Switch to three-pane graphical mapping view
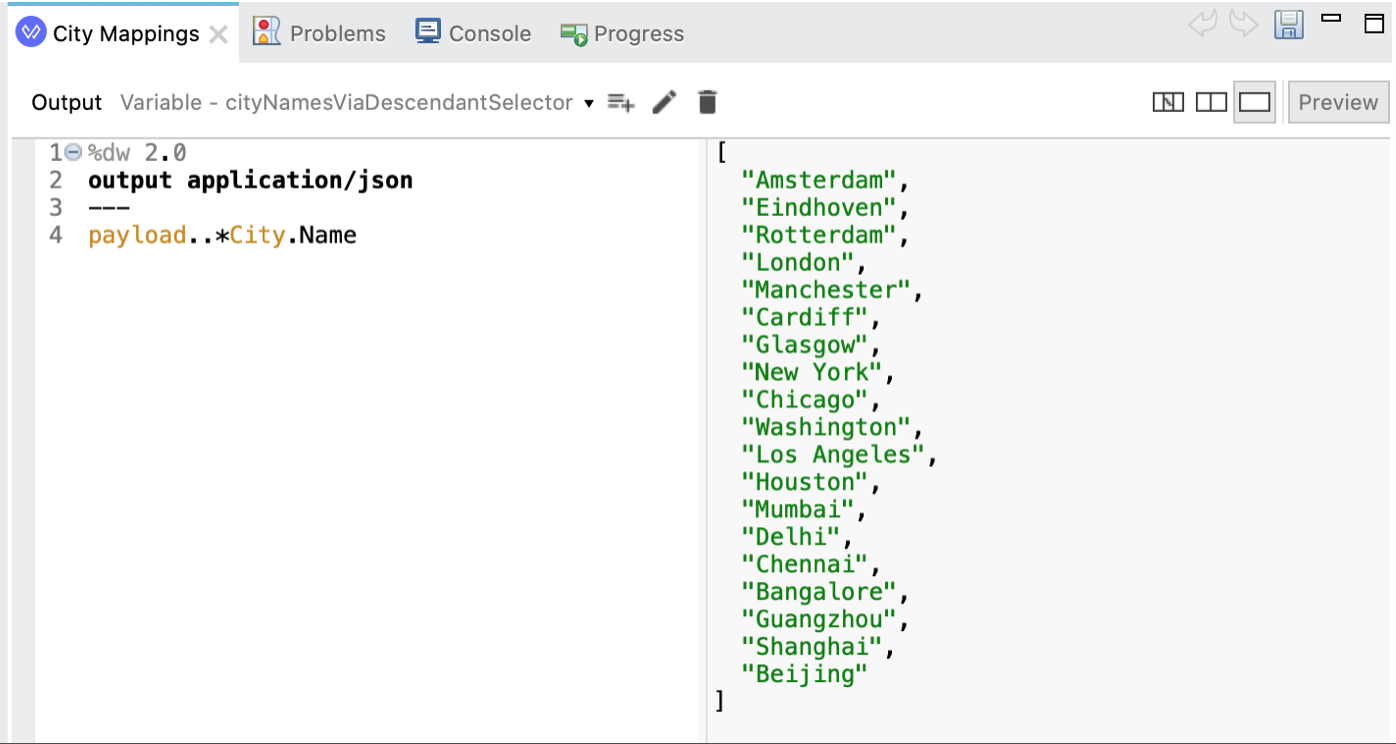Image resolution: width=1396 pixels, height=744 pixels. pyautogui.click(x=1168, y=102)
